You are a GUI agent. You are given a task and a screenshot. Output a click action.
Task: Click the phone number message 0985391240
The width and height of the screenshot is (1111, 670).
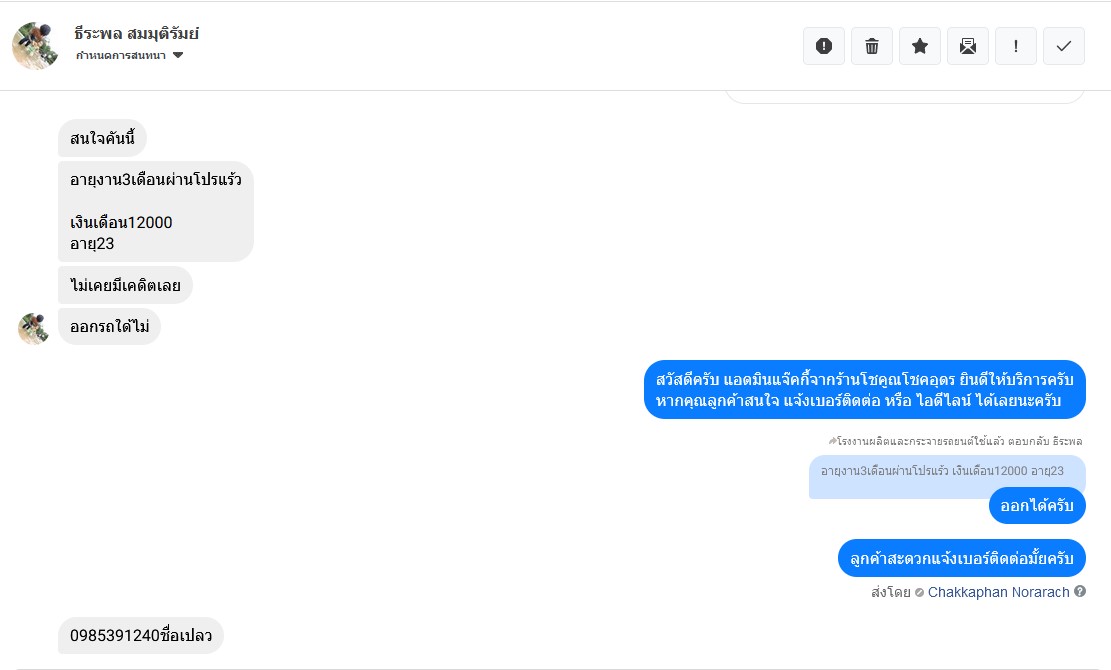tap(140, 636)
